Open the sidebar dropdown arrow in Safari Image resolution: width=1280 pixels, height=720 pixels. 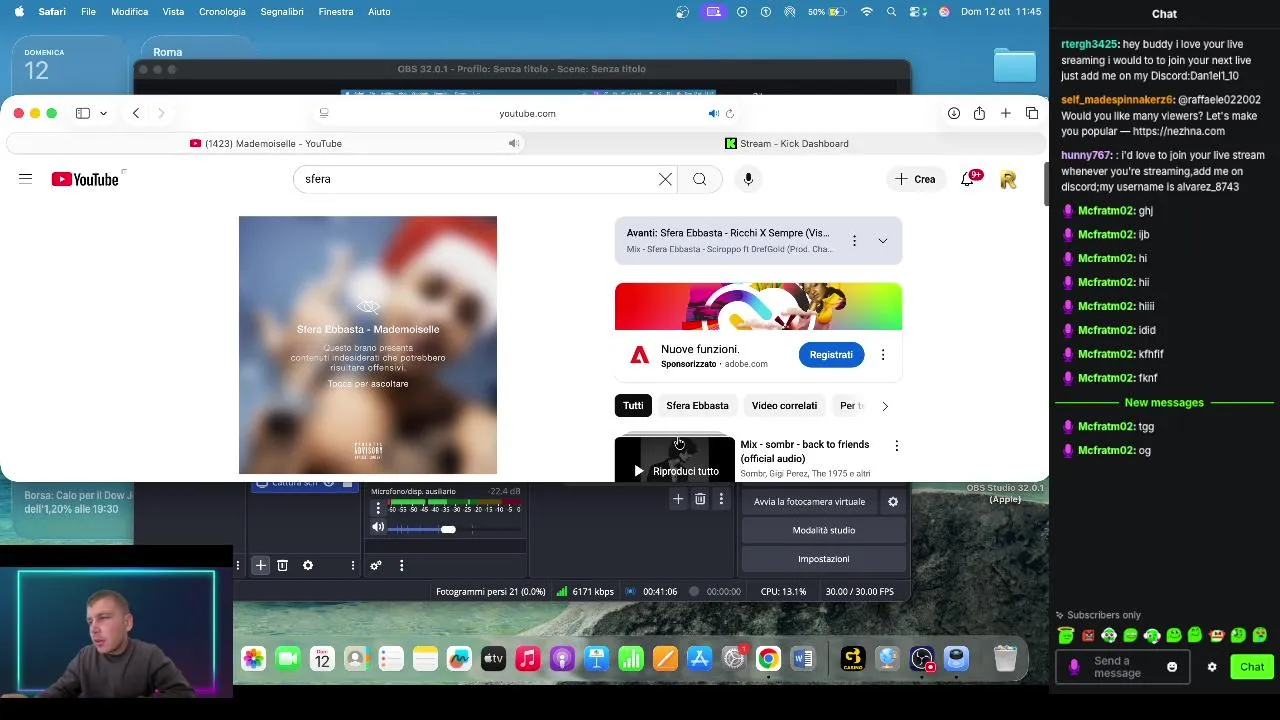point(103,113)
